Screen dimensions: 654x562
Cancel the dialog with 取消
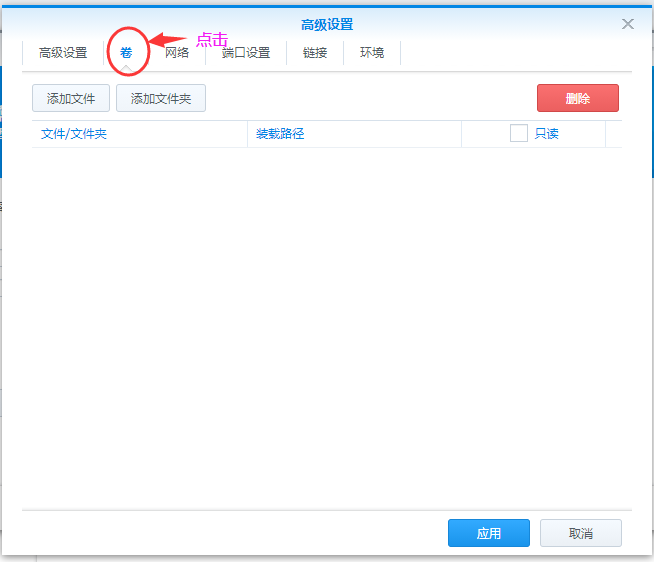(x=581, y=533)
